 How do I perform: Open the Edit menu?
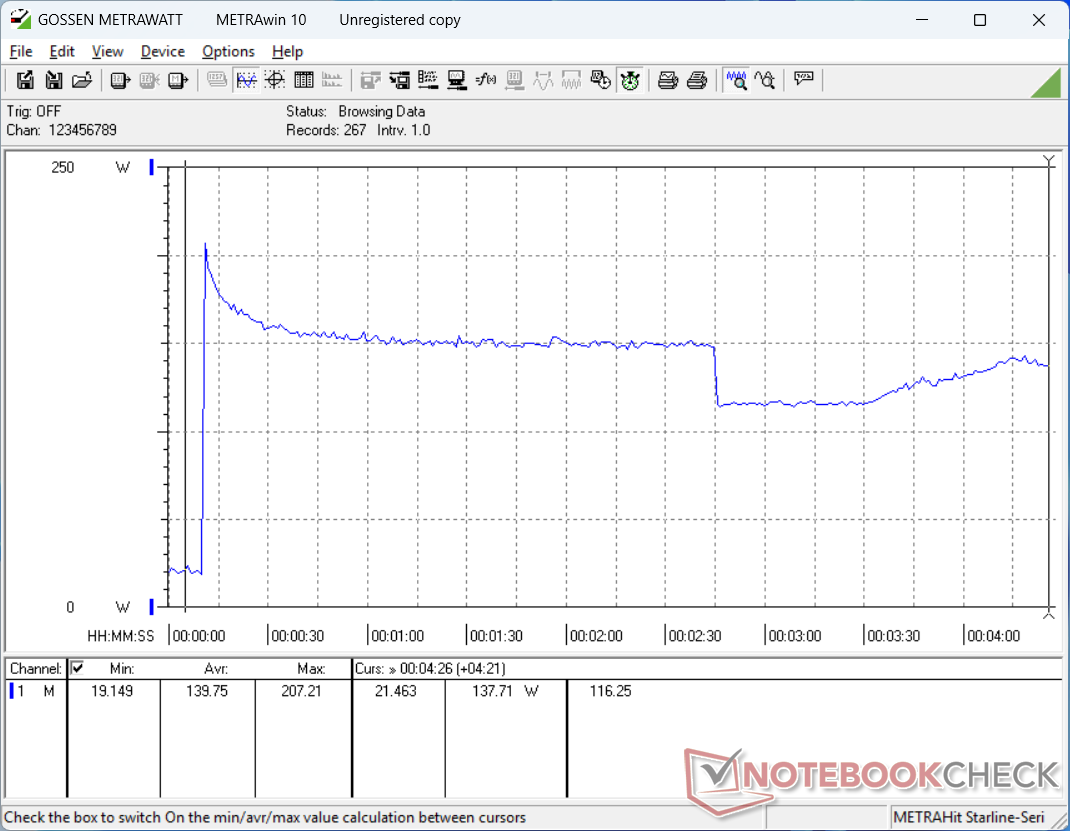point(62,51)
